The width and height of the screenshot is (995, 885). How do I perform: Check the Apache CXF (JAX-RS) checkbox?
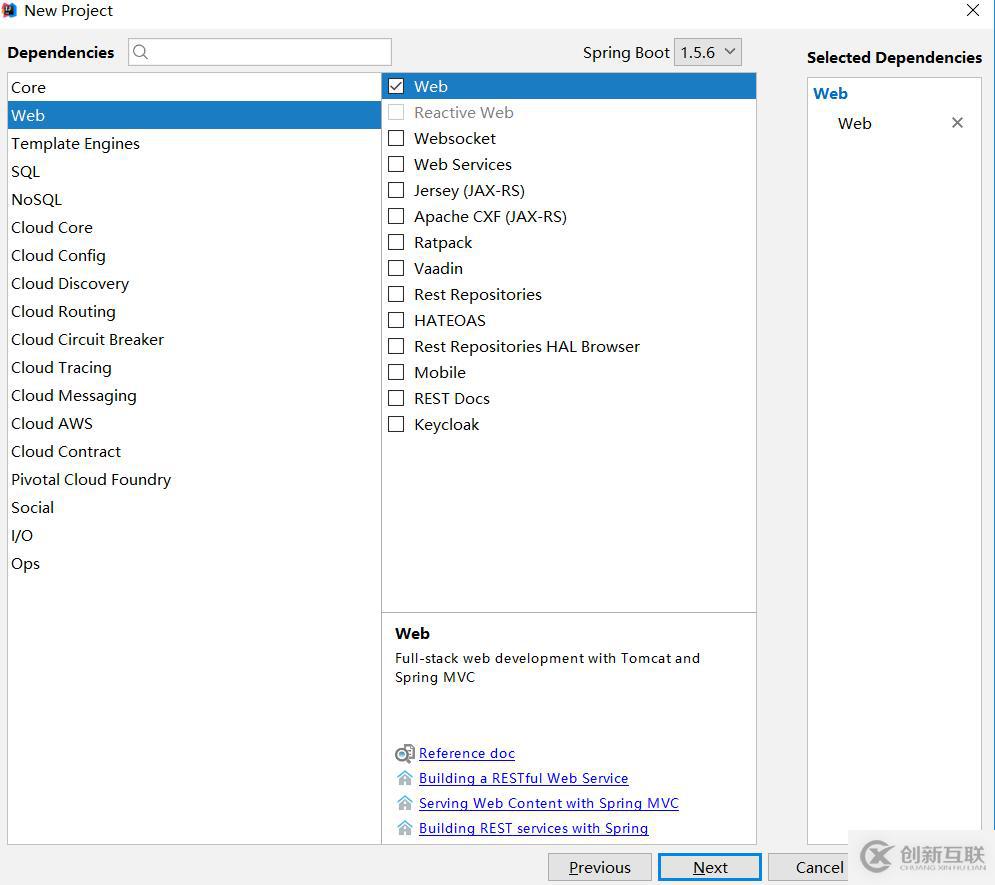(396, 216)
